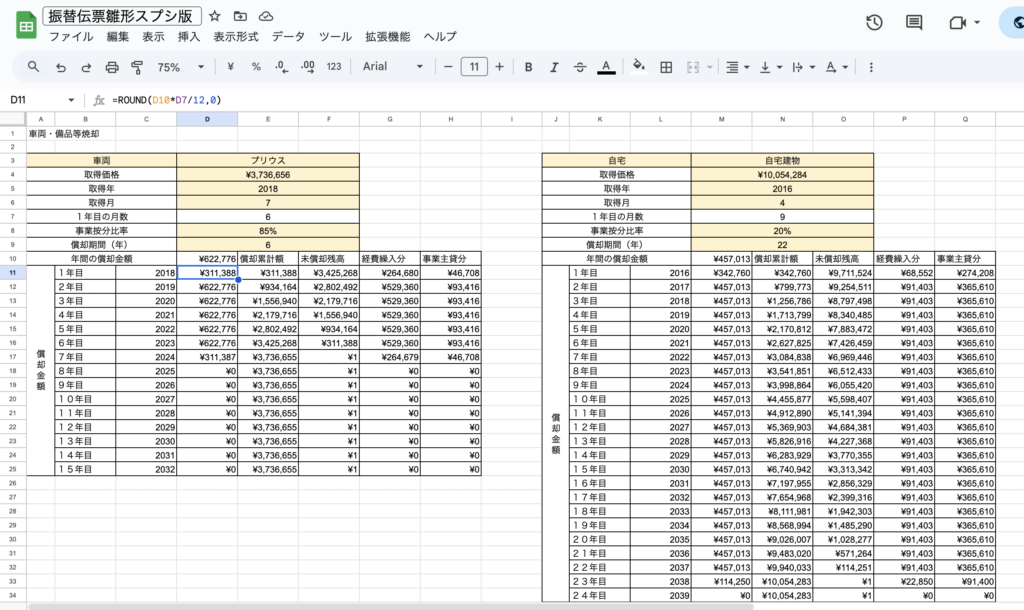Star this spreadsheet document

coord(214,17)
